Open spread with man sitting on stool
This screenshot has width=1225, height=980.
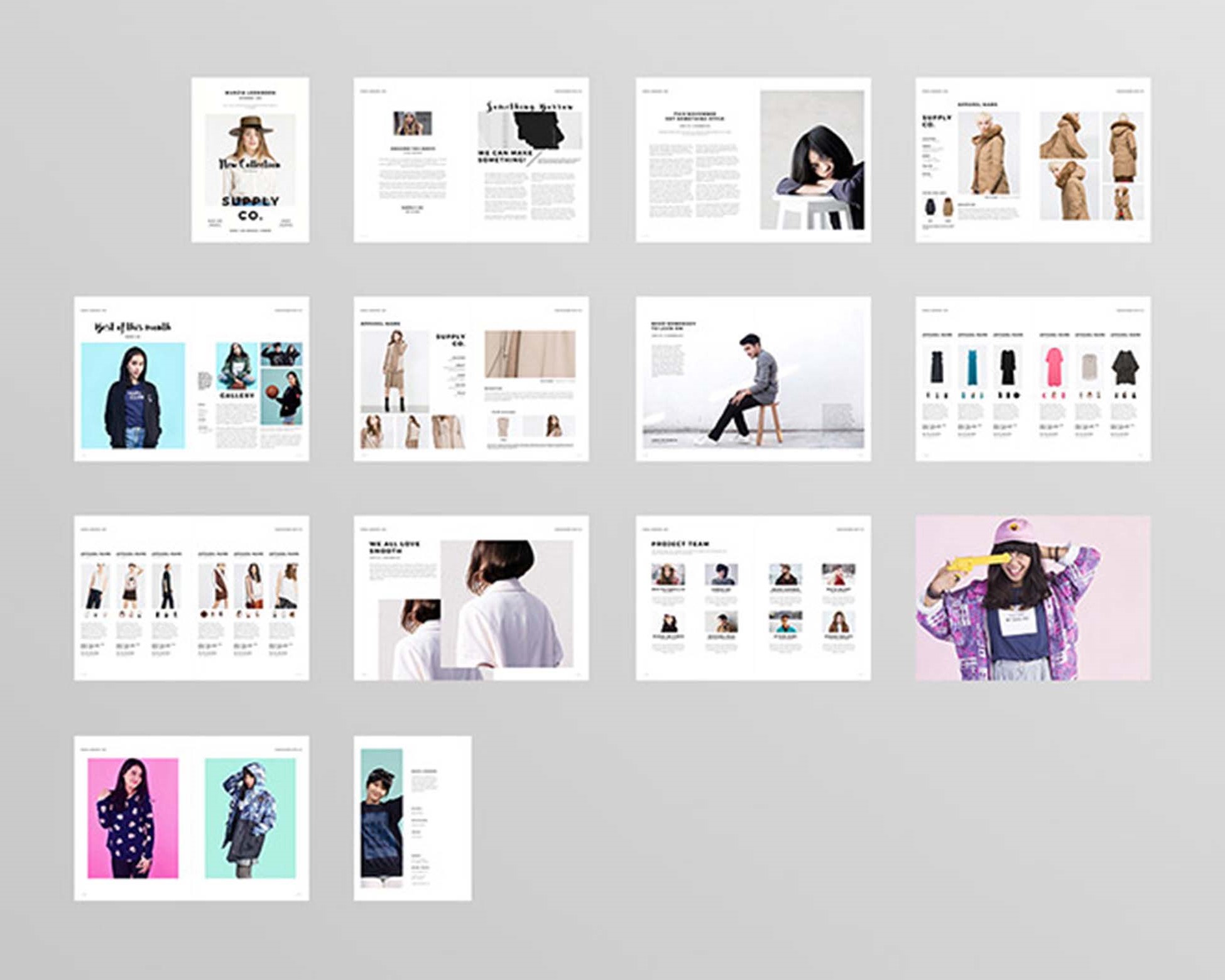pyautogui.click(x=753, y=379)
